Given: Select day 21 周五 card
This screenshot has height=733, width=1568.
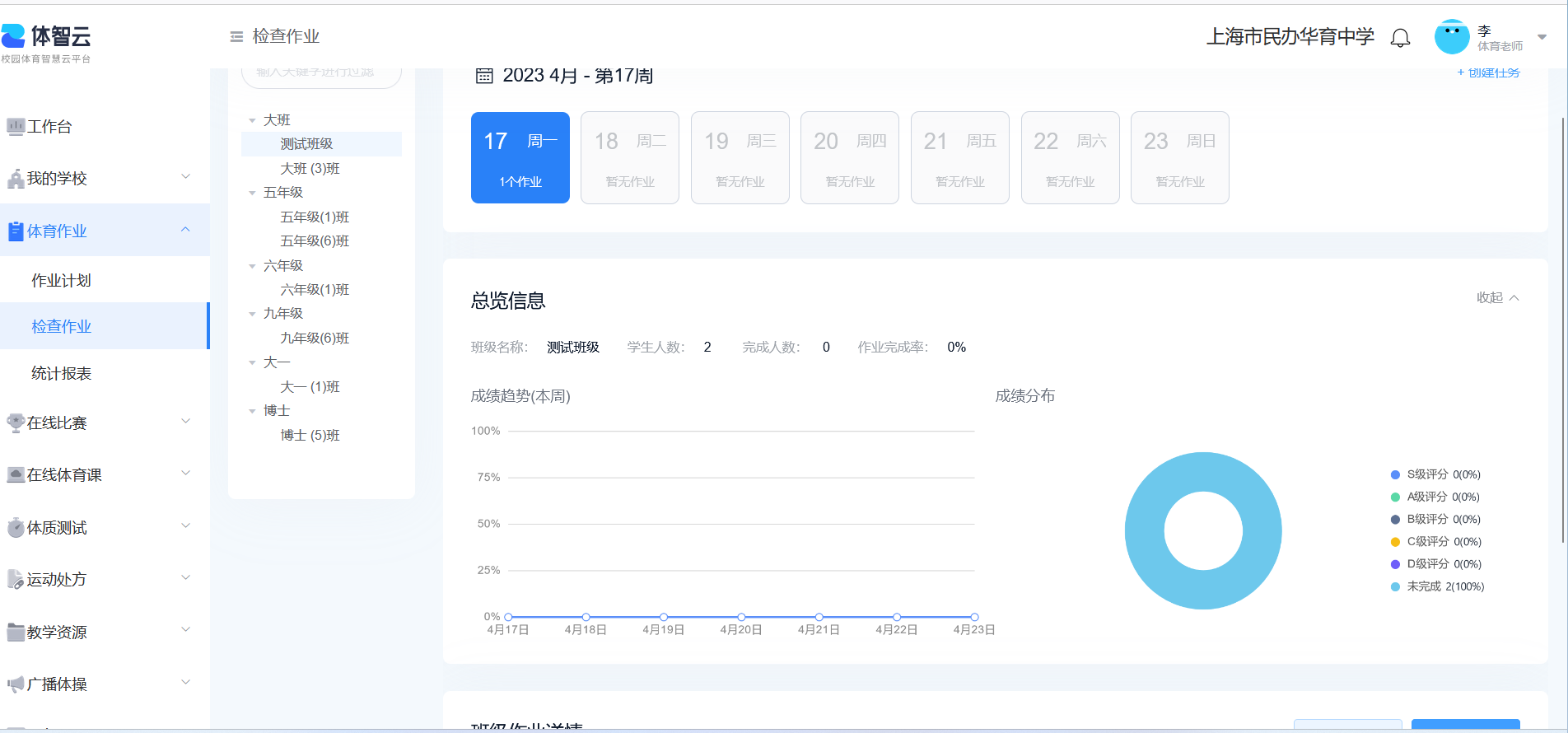Looking at the screenshot, I should [x=960, y=157].
